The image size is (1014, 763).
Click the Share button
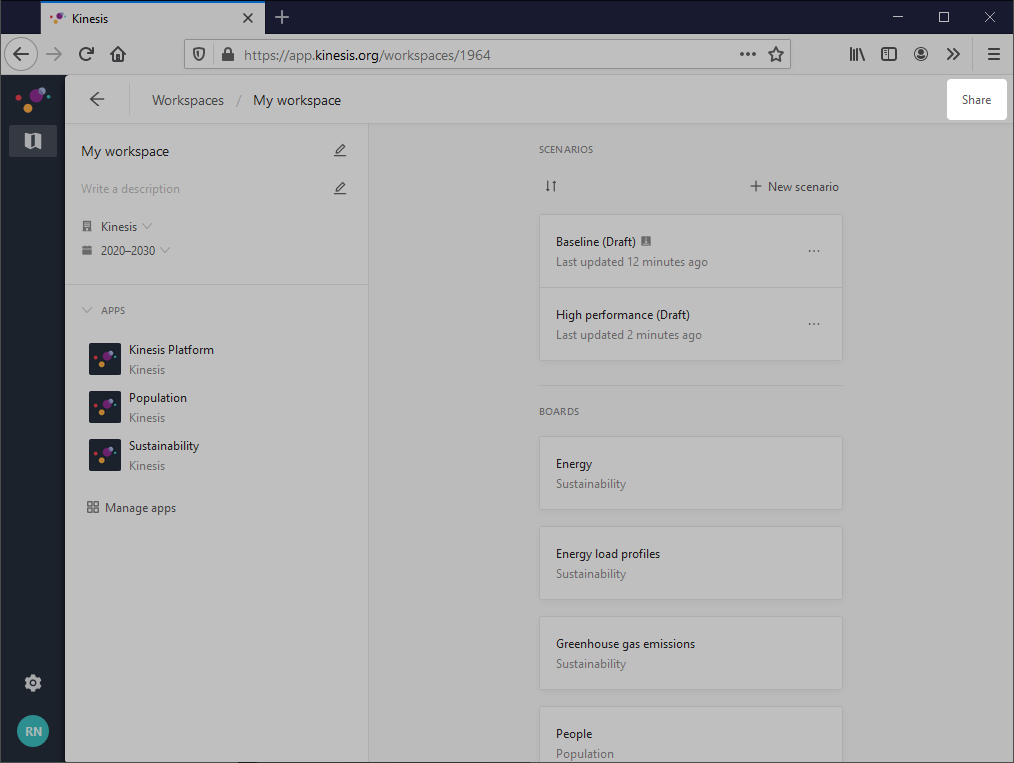[x=976, y=100]
